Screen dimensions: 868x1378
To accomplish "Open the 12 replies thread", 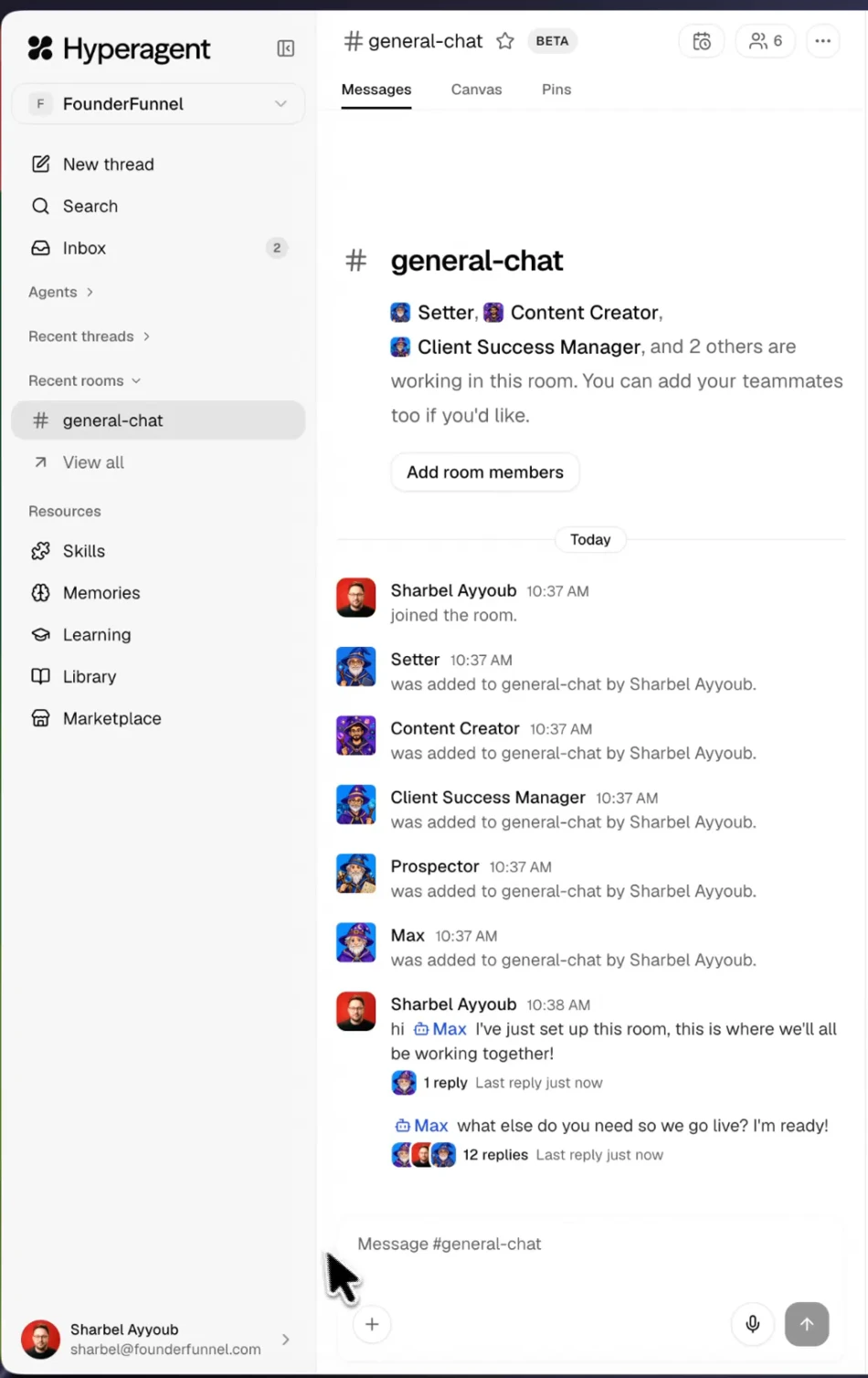I will 495,1156.
